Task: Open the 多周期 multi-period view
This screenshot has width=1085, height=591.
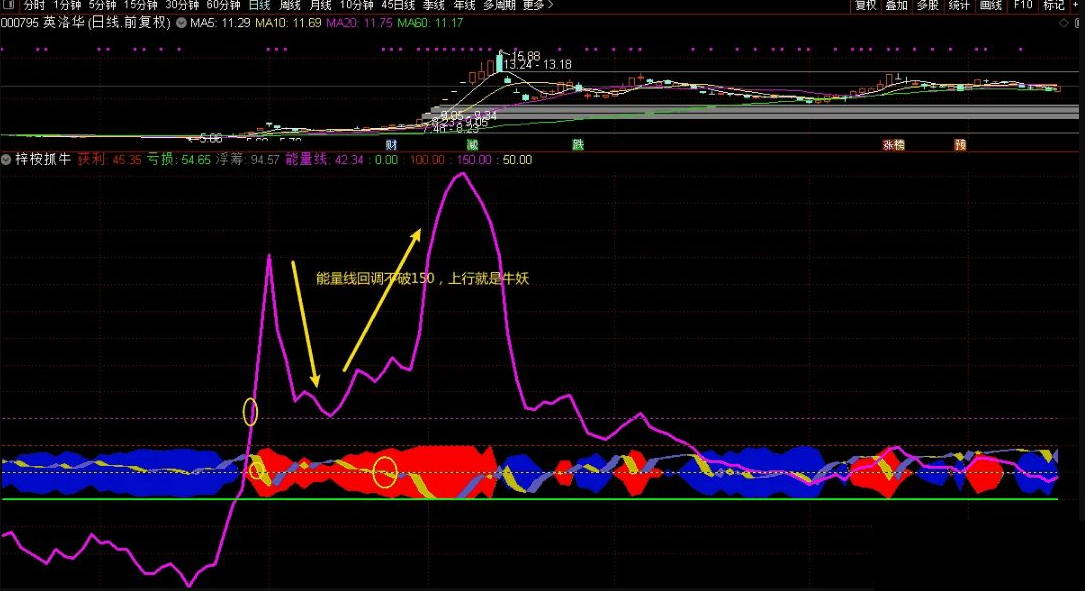Action: tap(499, 5)
